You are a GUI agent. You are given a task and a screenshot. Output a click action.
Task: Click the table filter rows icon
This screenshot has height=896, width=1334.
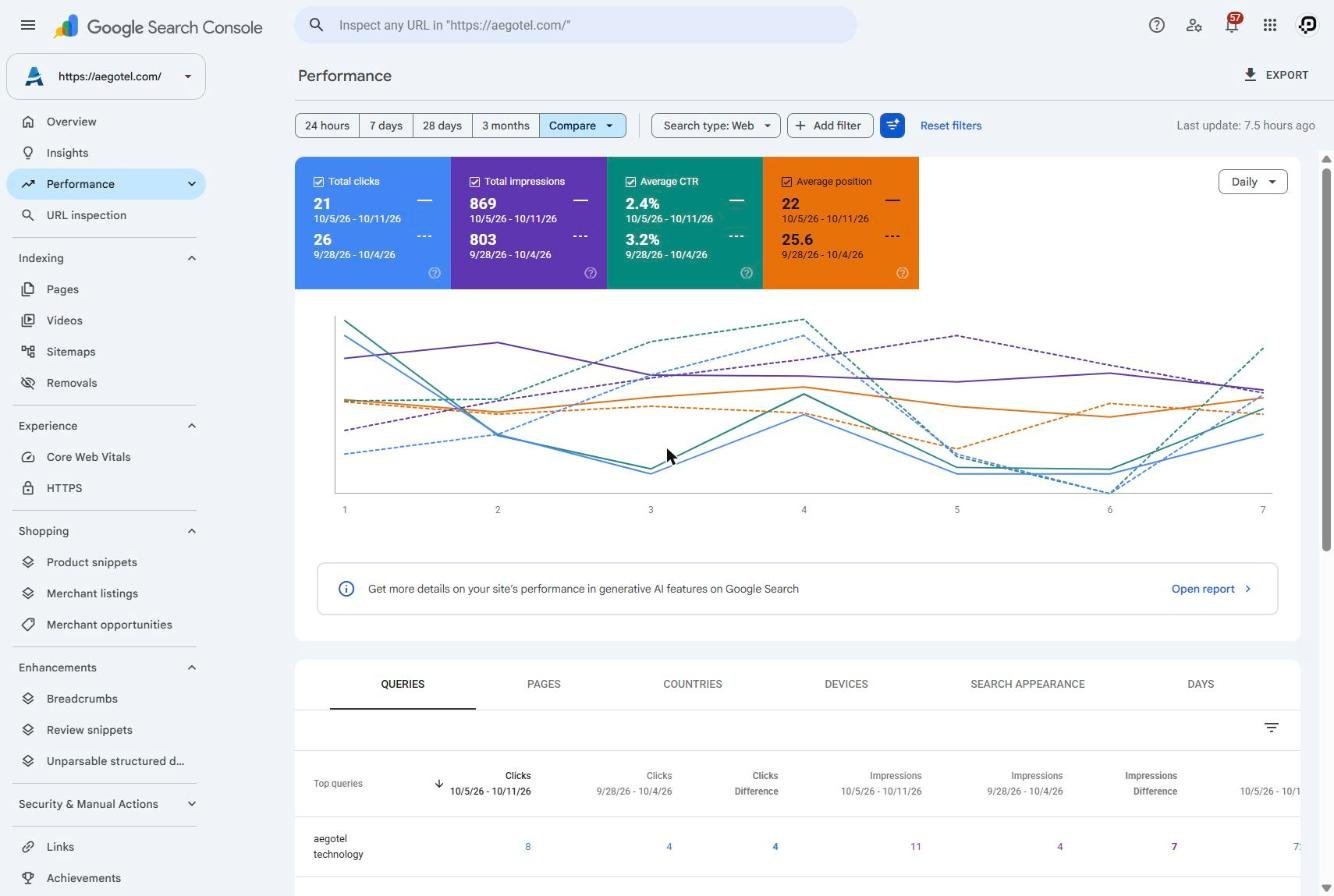pyautogui.click(x=1271, y=728)
